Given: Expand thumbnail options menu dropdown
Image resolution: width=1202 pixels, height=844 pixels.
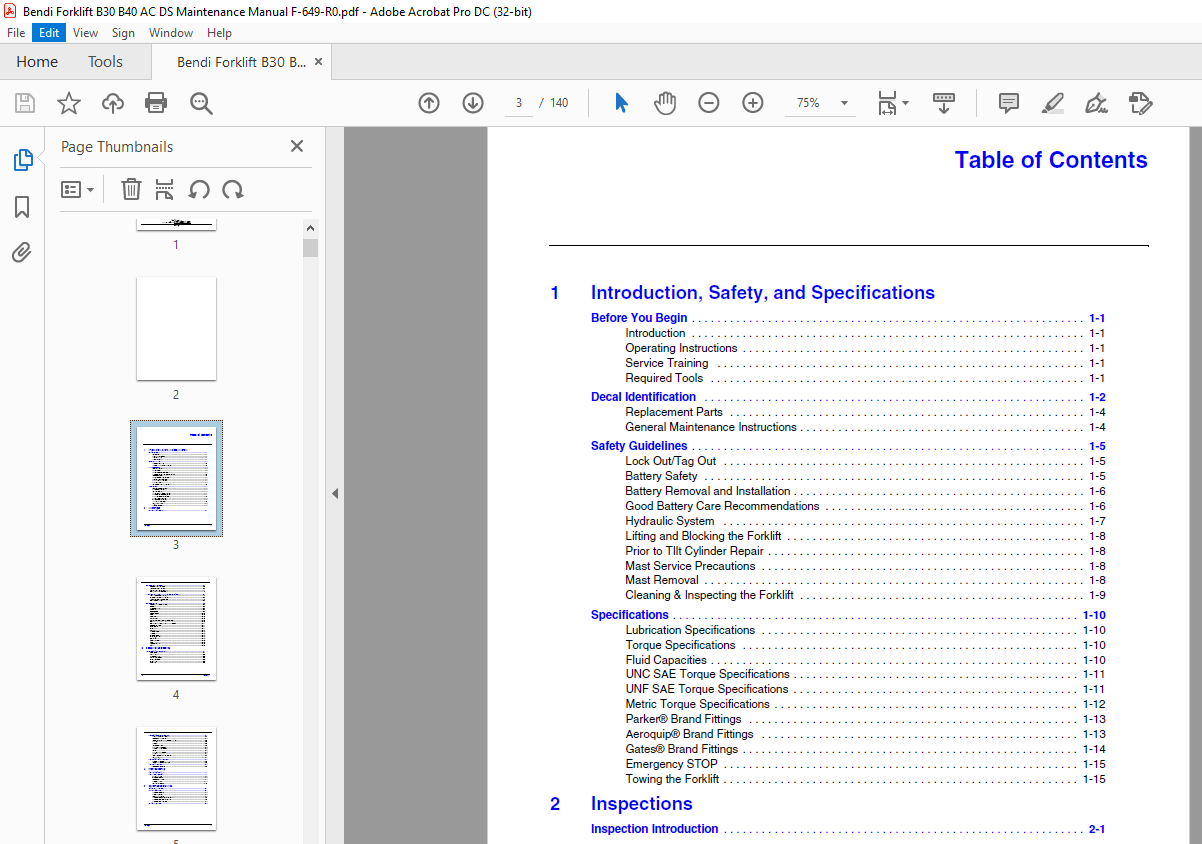Looking at the screenshot, I should pos(77,189).
